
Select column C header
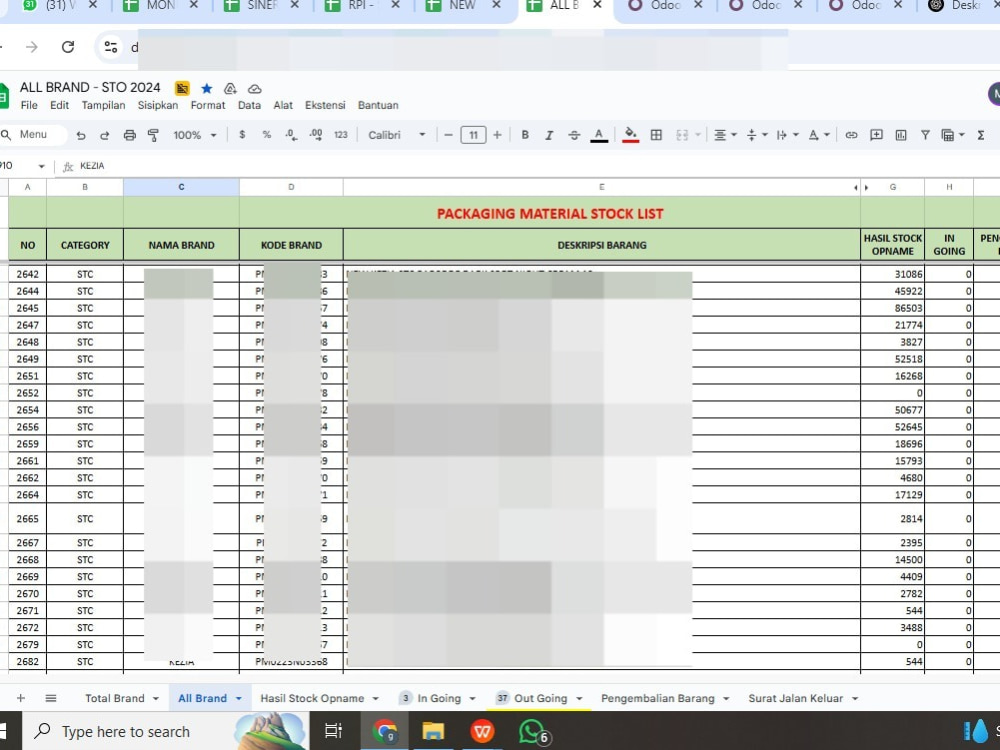181,187
